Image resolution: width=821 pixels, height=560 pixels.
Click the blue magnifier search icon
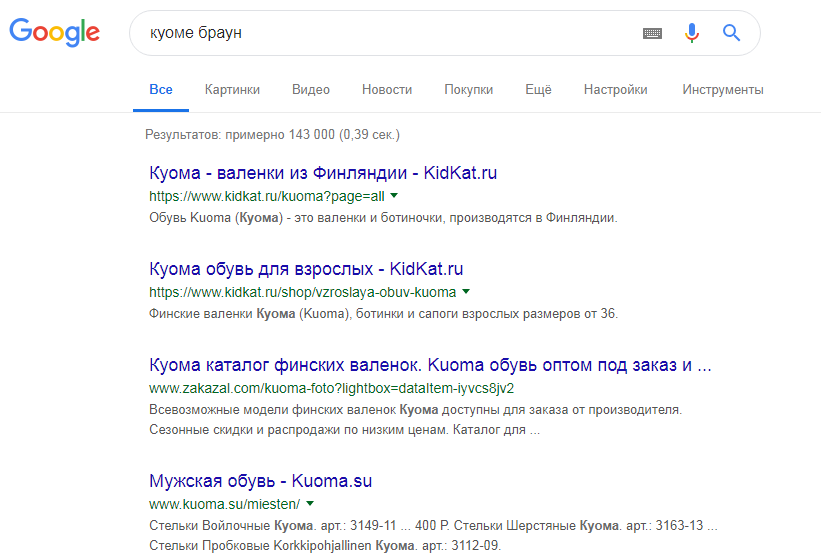point(731,32)
